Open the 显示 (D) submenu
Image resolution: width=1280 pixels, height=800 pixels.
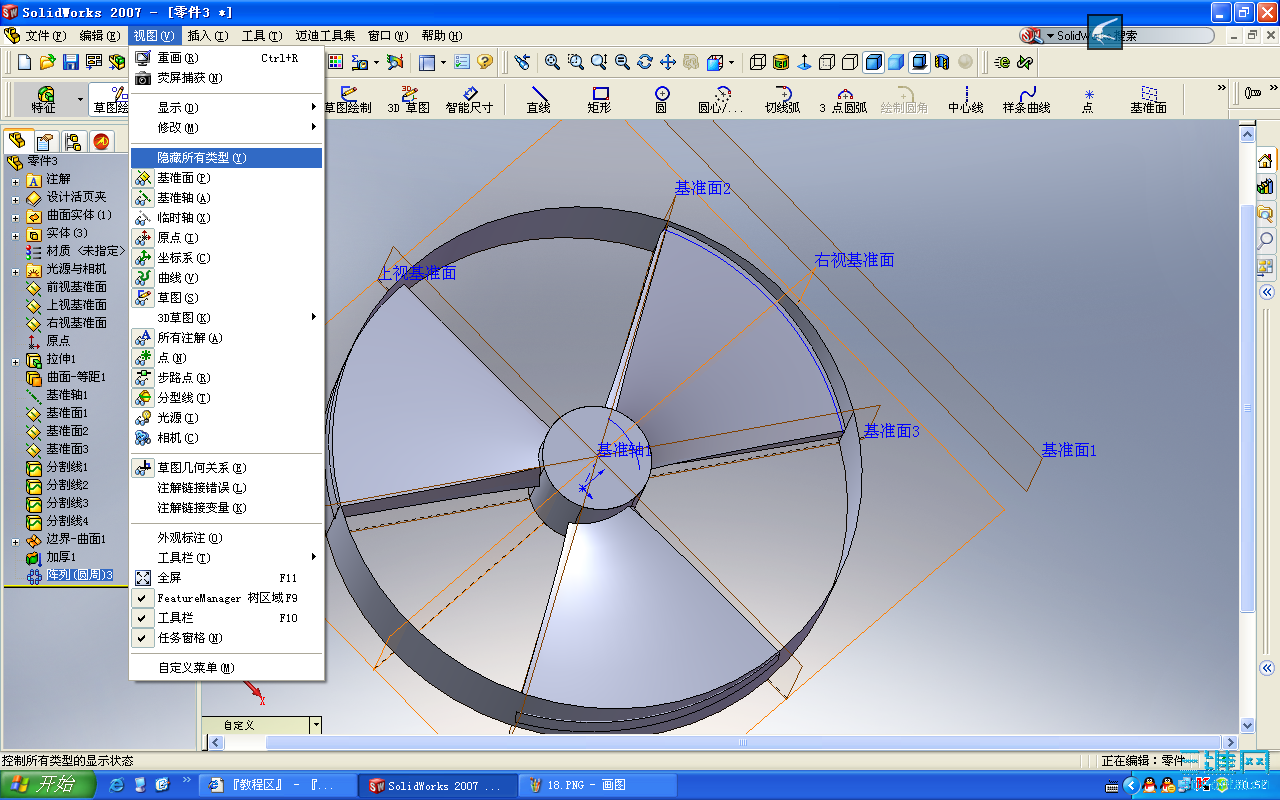pyautogui.click(x=226, y=108)
